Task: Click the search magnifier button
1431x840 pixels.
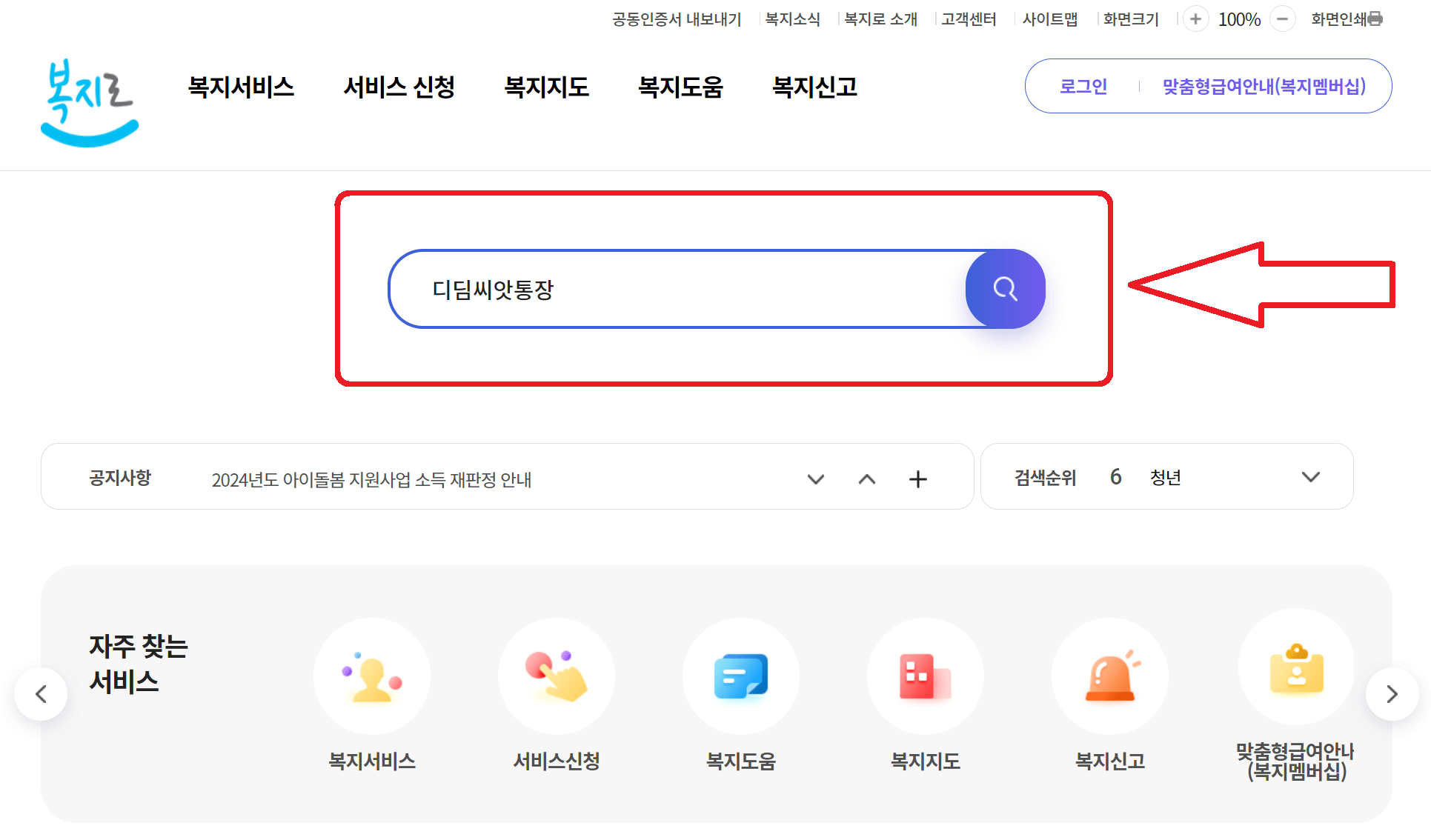Action: pos(1005,289)
